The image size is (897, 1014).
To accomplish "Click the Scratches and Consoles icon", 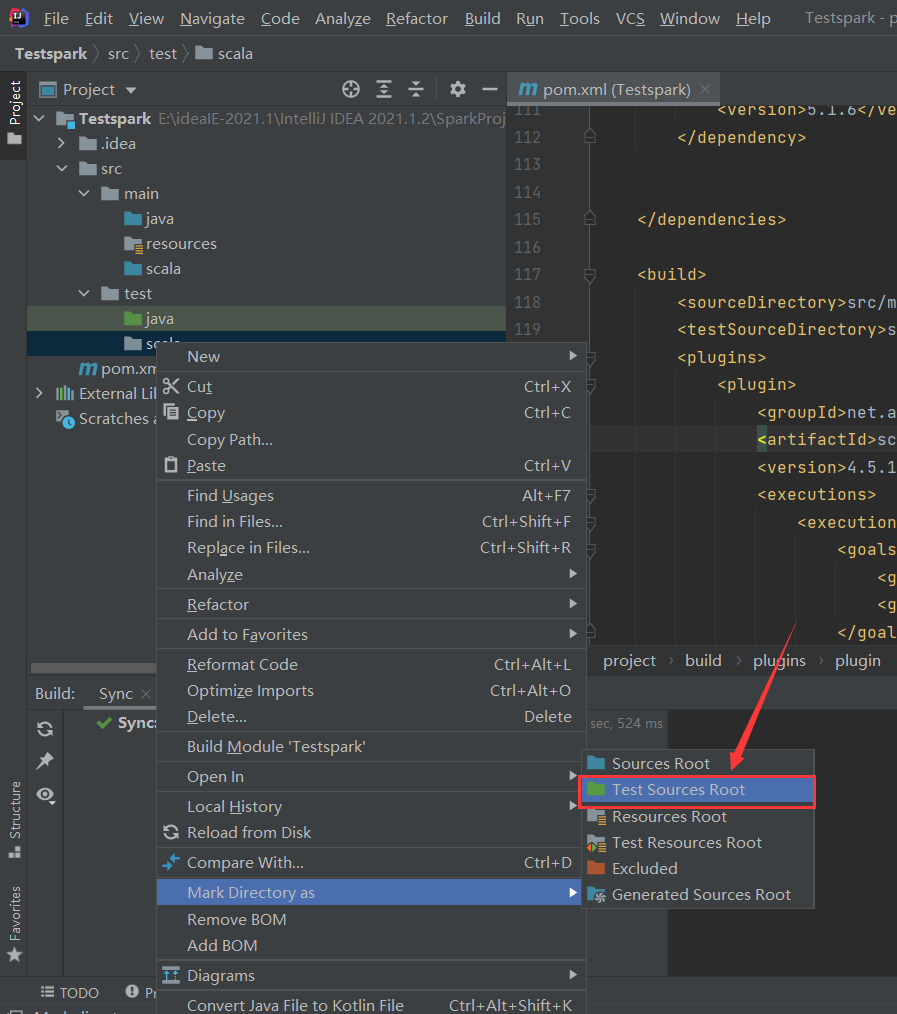I will (x=65, y=419).
